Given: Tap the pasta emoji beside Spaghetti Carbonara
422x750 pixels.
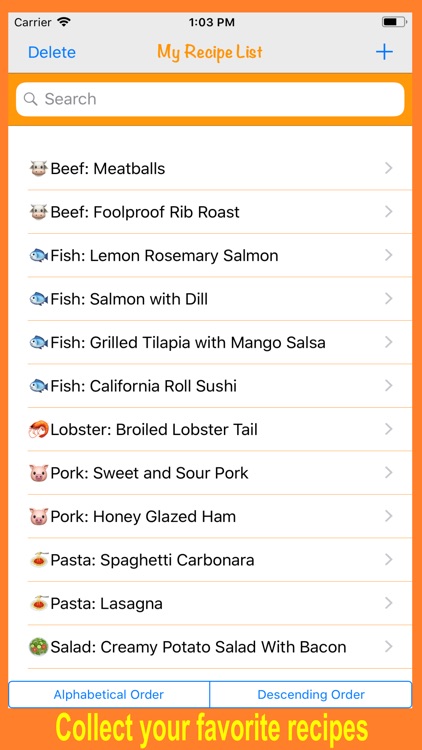Looking at the screenshot, I should pyautogui.click(x=38, y=560).
